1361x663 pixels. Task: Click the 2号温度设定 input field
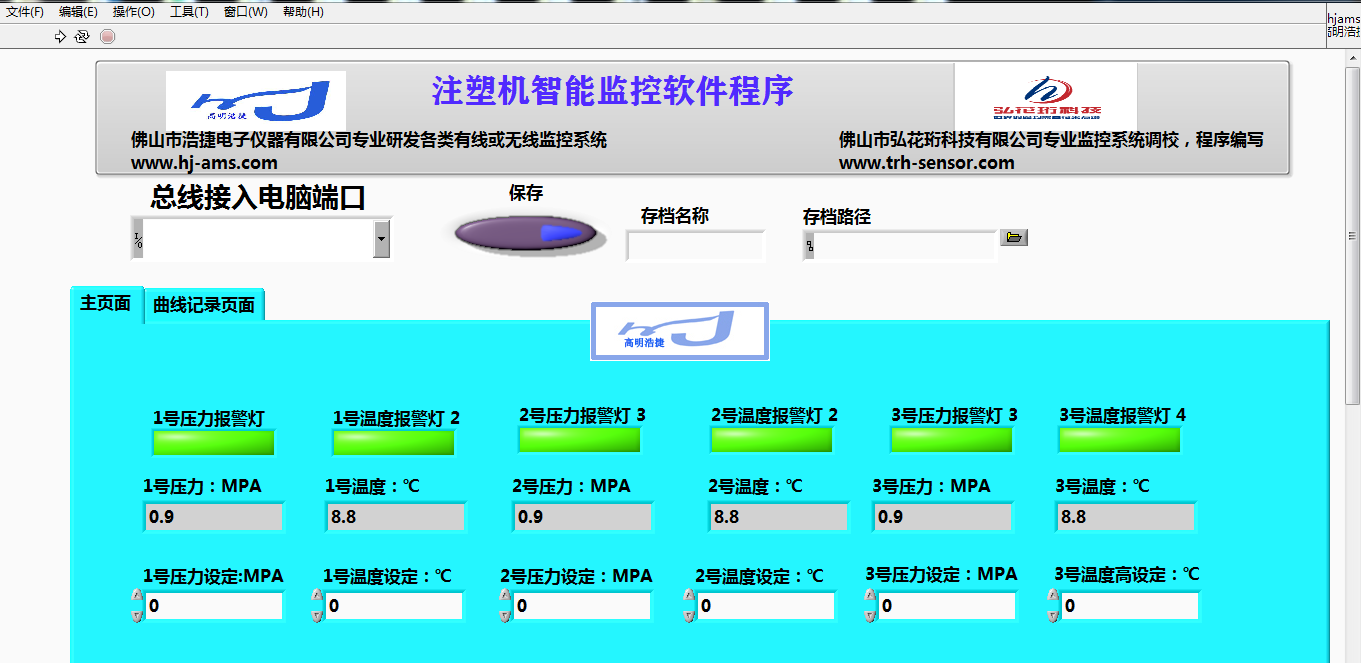766,606
